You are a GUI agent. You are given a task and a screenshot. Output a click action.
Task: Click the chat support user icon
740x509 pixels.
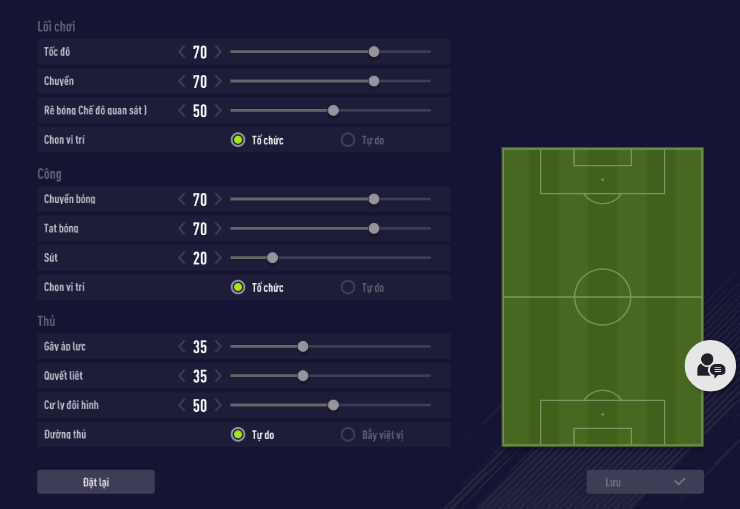coord(710,365)
